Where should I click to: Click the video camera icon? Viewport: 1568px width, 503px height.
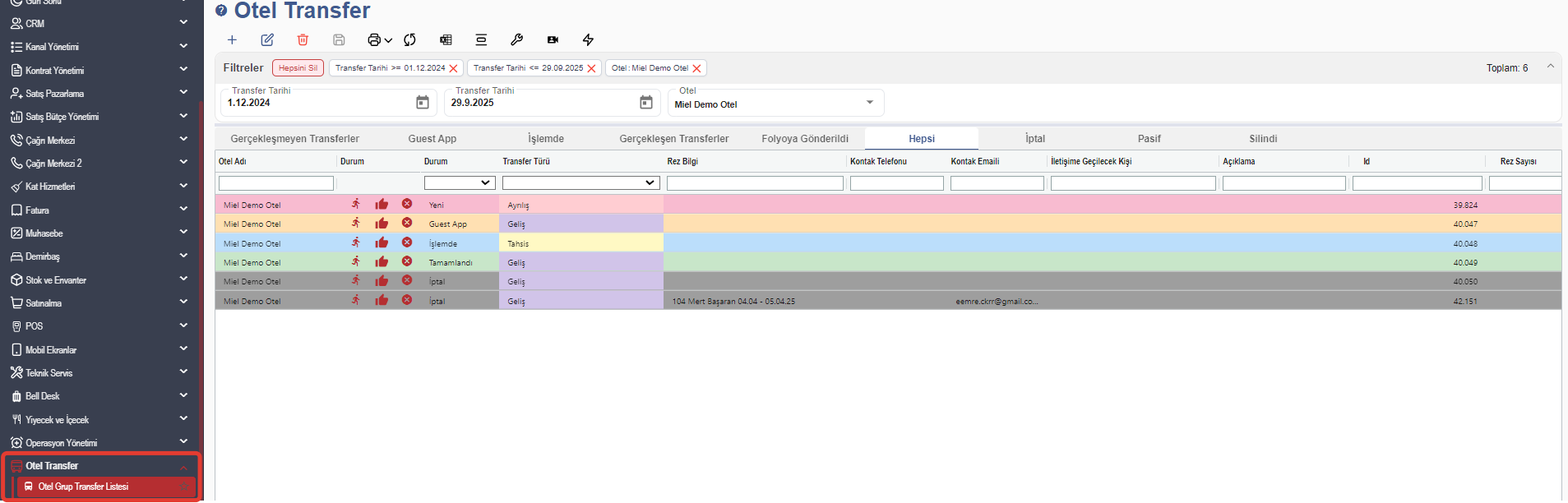tap(553, 39)
